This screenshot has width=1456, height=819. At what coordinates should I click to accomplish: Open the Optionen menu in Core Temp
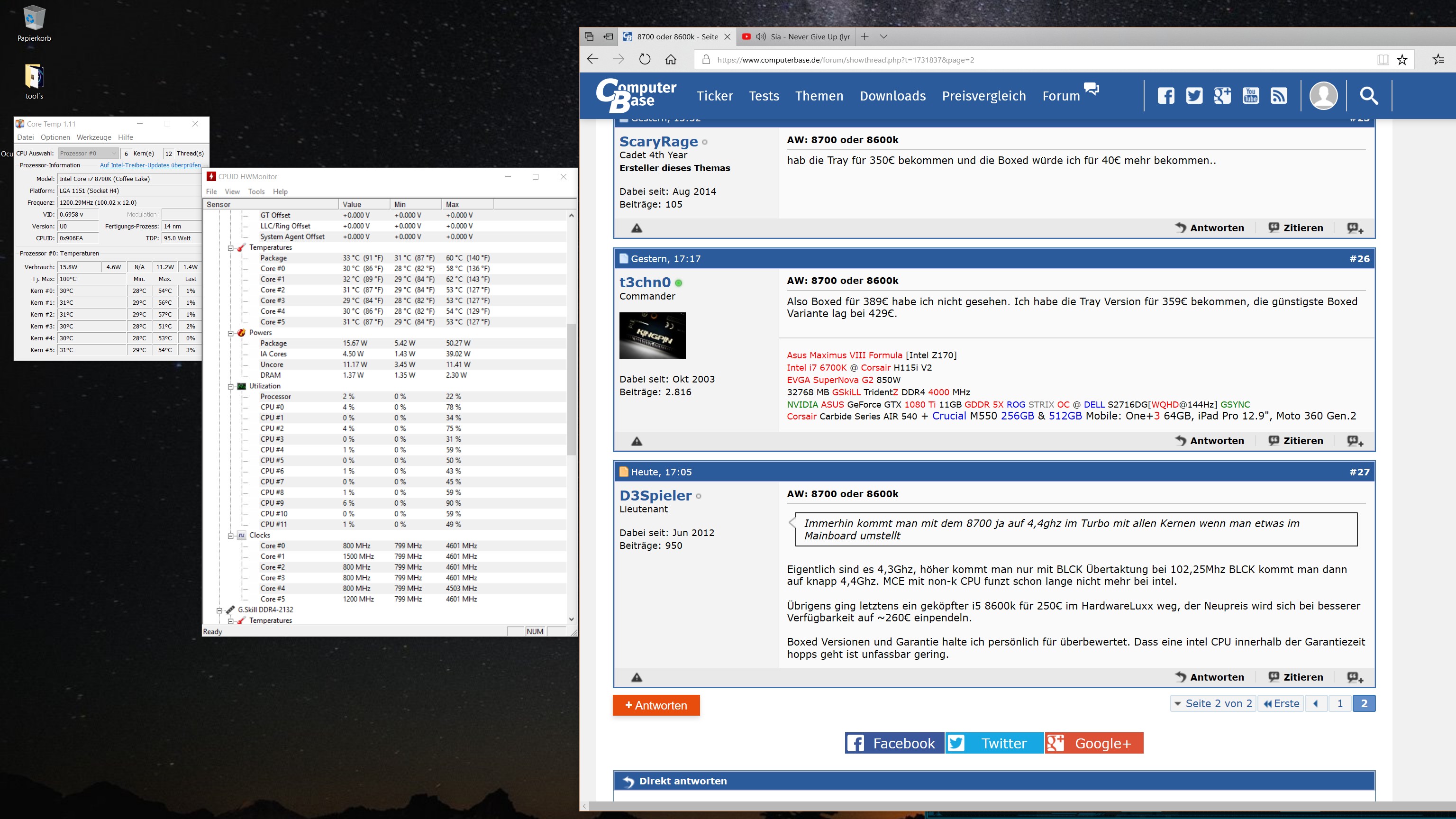coord(55,137)
